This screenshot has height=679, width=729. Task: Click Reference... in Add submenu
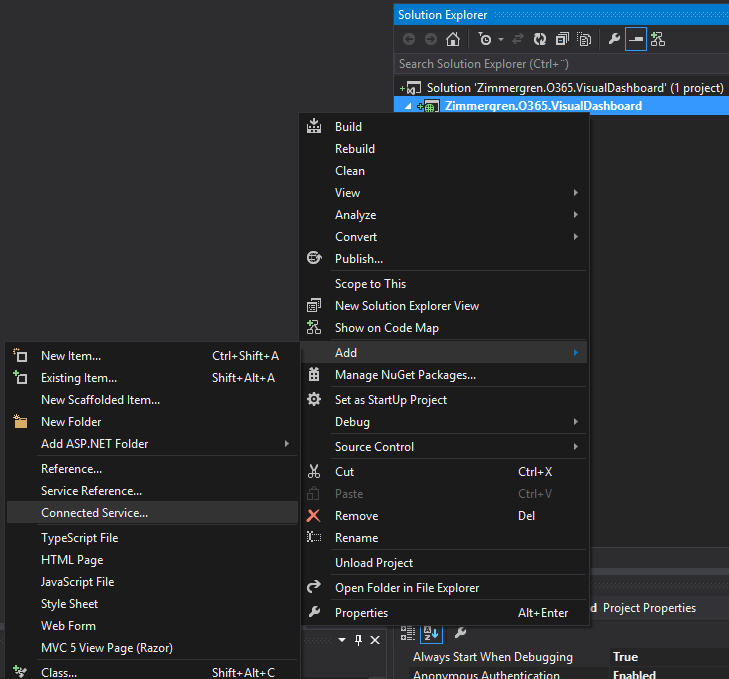point(152,469)
